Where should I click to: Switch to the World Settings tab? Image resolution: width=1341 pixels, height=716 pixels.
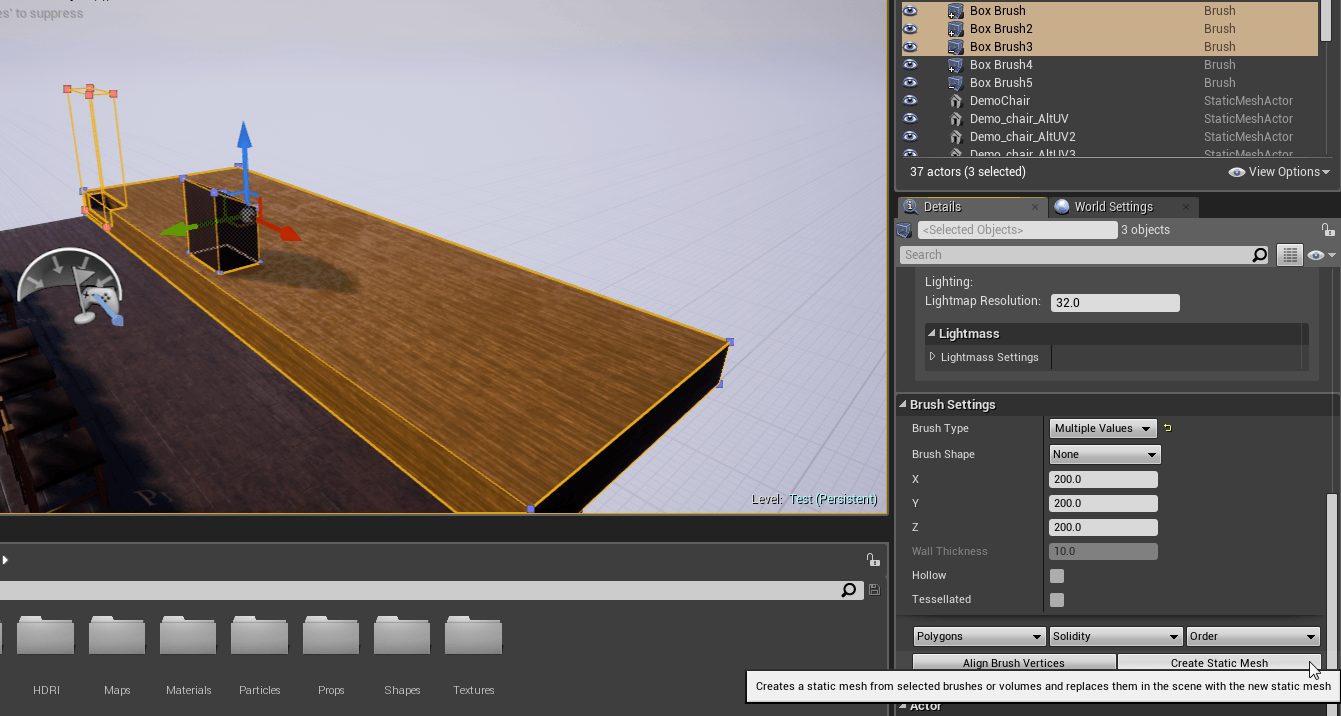(x=1113, y=207)
